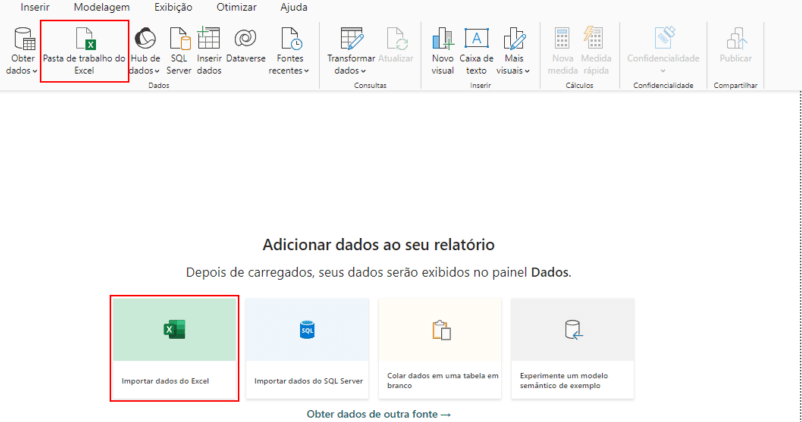This screenshot has height=422, width=802.
Task: Switch to the Modelagem tab
Action: 102,7
